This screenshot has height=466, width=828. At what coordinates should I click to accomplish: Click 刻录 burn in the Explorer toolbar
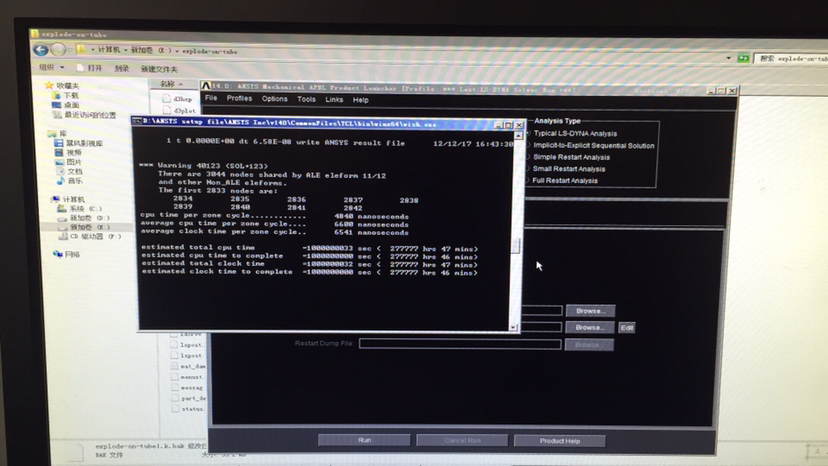(122, 68)
